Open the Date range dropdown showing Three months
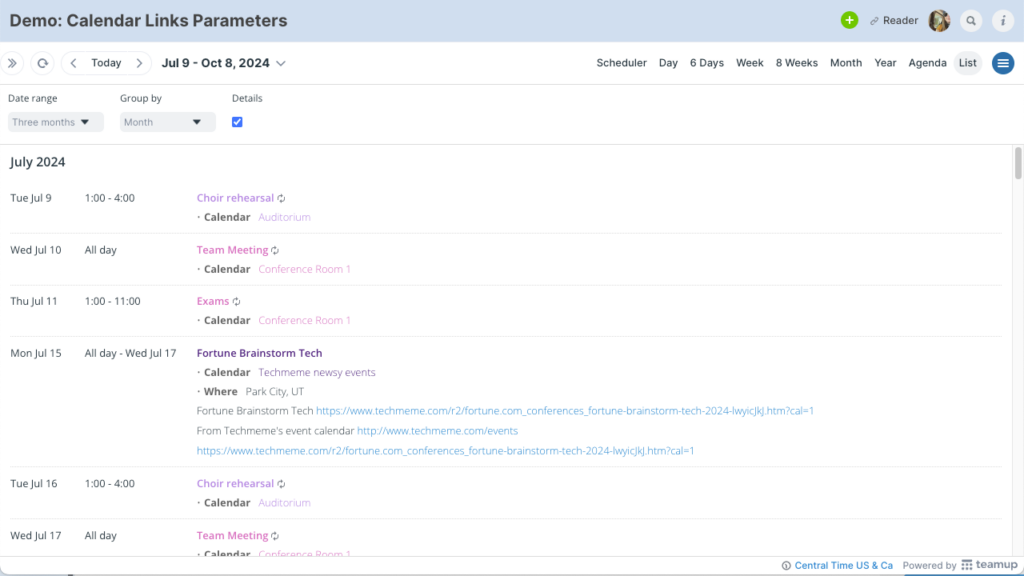 [x=55, y=121]
